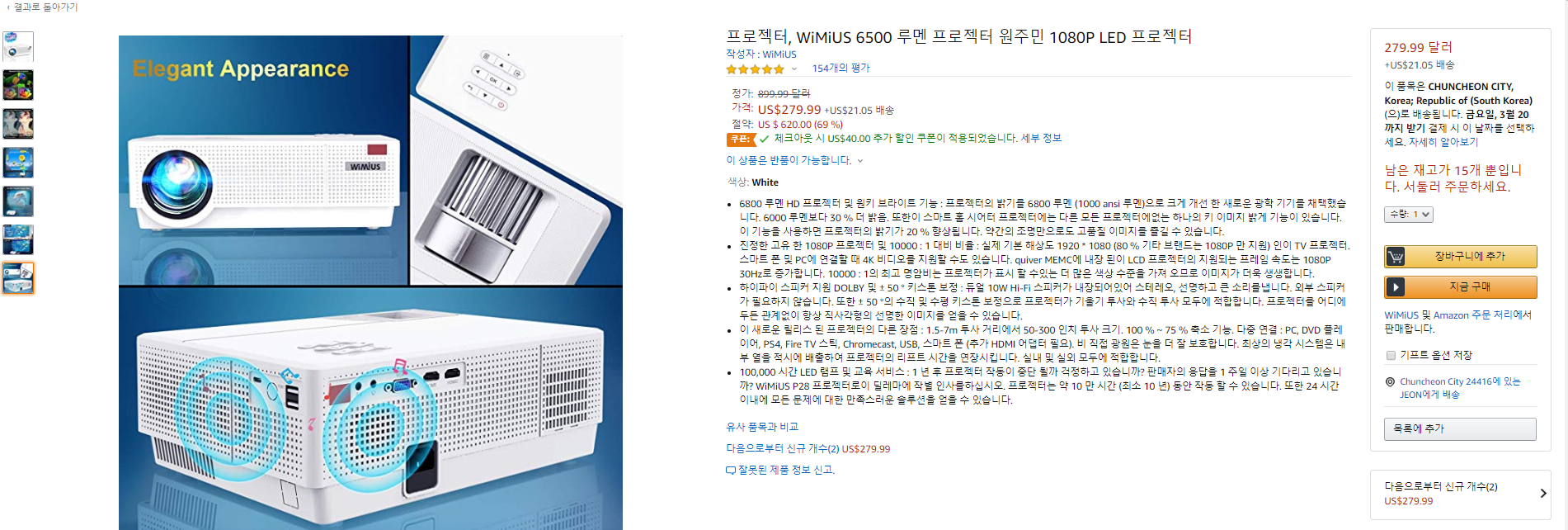Click the back arrow to return to results

8,7
